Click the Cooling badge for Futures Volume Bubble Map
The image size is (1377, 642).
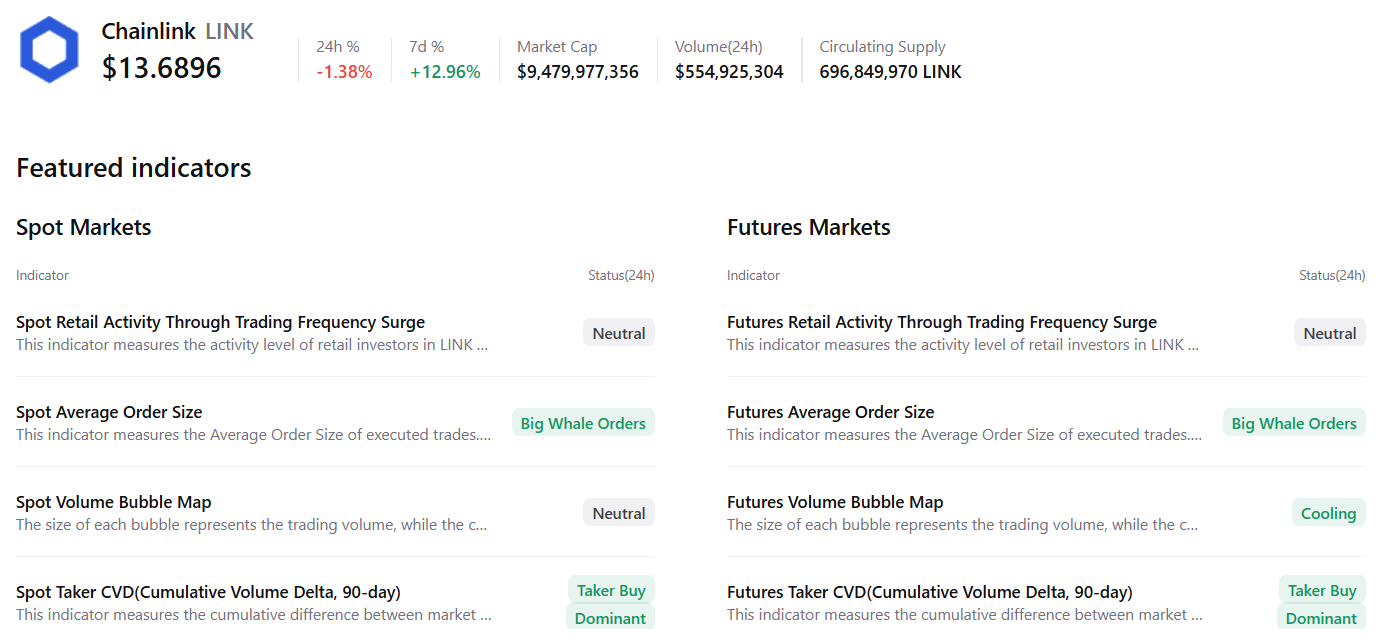tap(1328, 512)
